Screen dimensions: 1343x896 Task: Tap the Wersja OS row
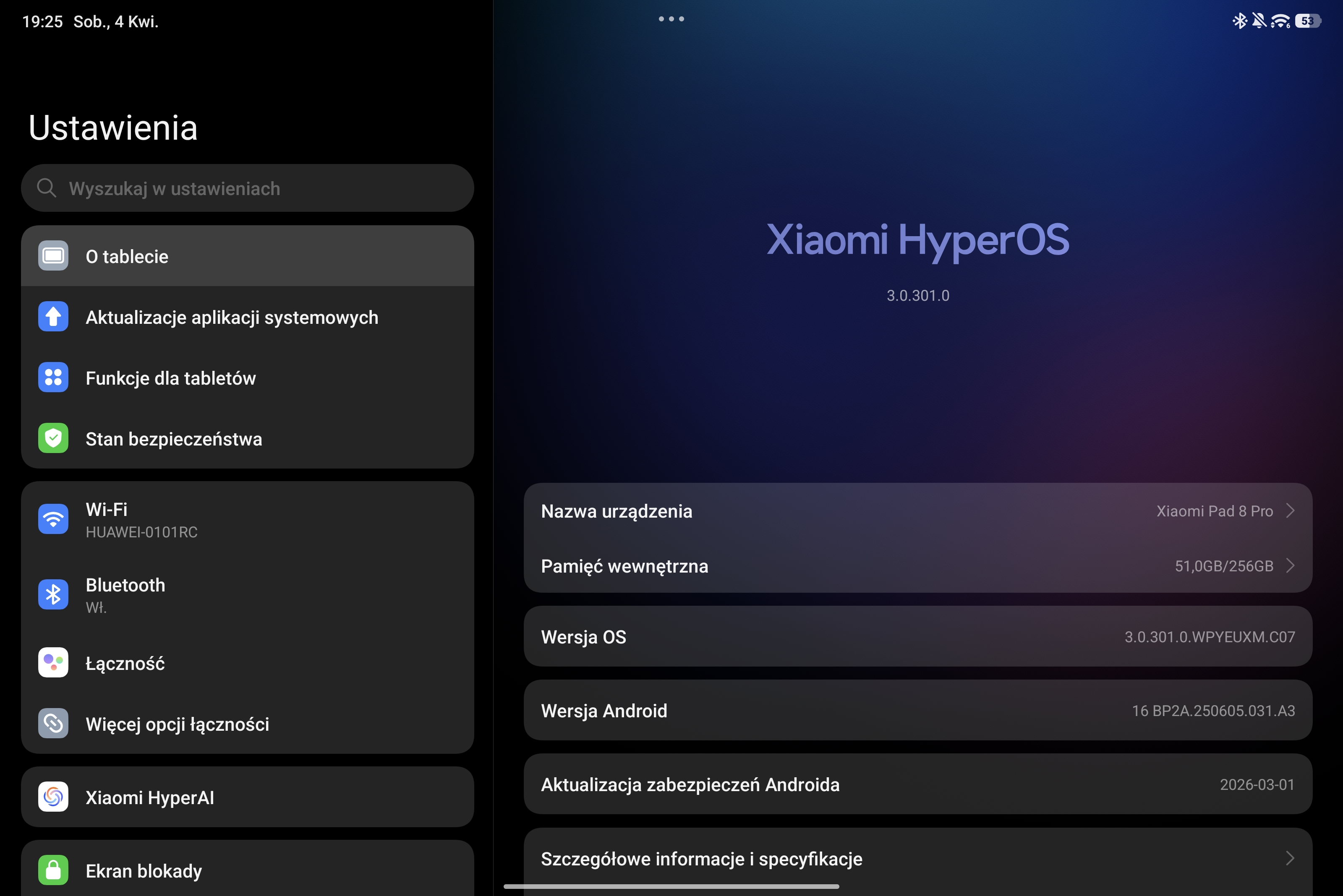[x=917, y=637]
